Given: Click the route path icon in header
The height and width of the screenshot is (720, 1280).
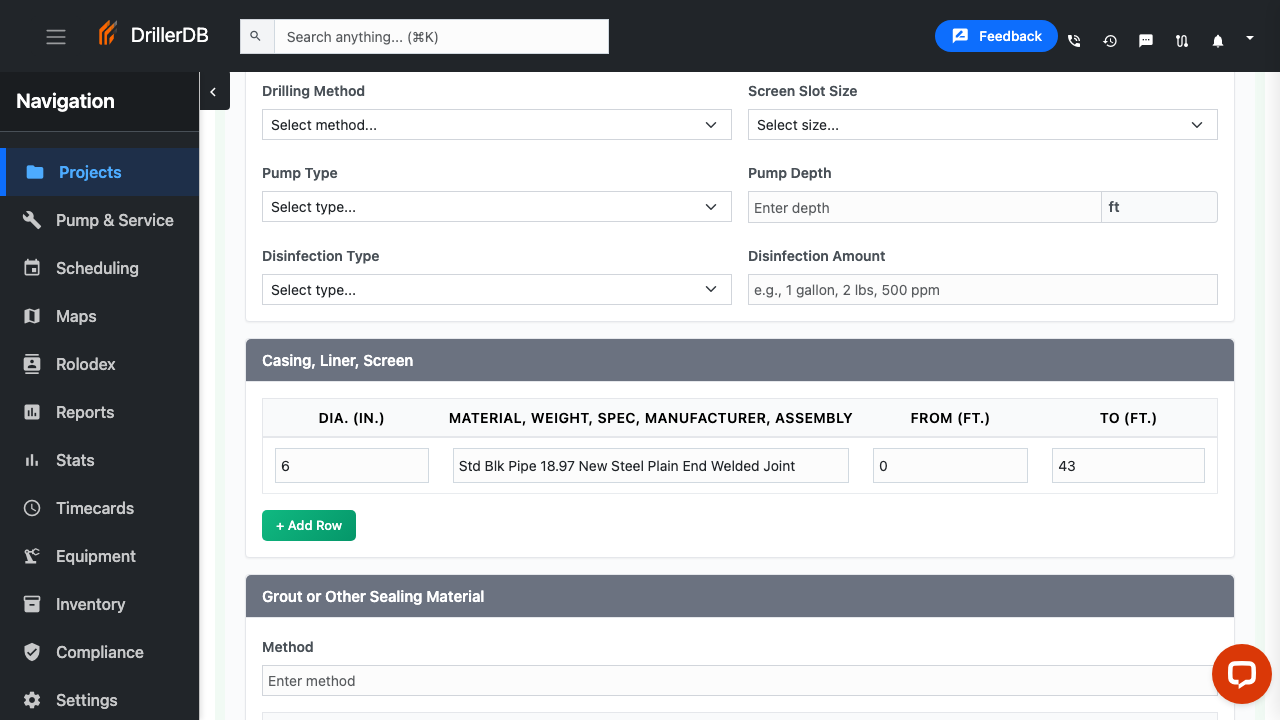Looking at the screenshot, I should pyautogui.click(x=1182, y=41).
